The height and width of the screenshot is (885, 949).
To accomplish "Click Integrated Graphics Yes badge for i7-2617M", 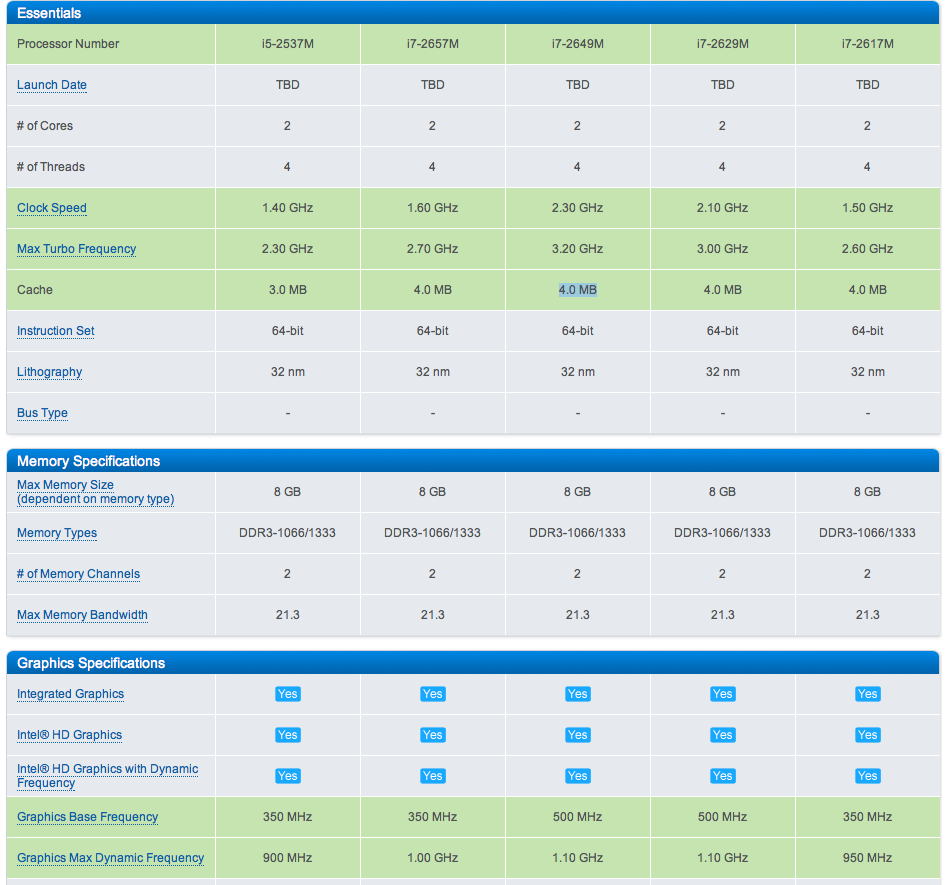I will 867,694.
